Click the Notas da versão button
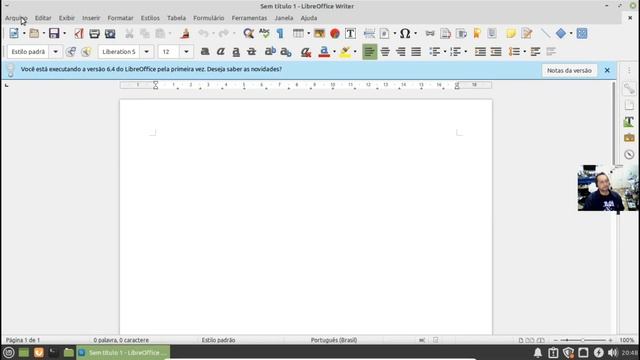The image size is (640, 360). pyautogui.click(x=569, y=70)
